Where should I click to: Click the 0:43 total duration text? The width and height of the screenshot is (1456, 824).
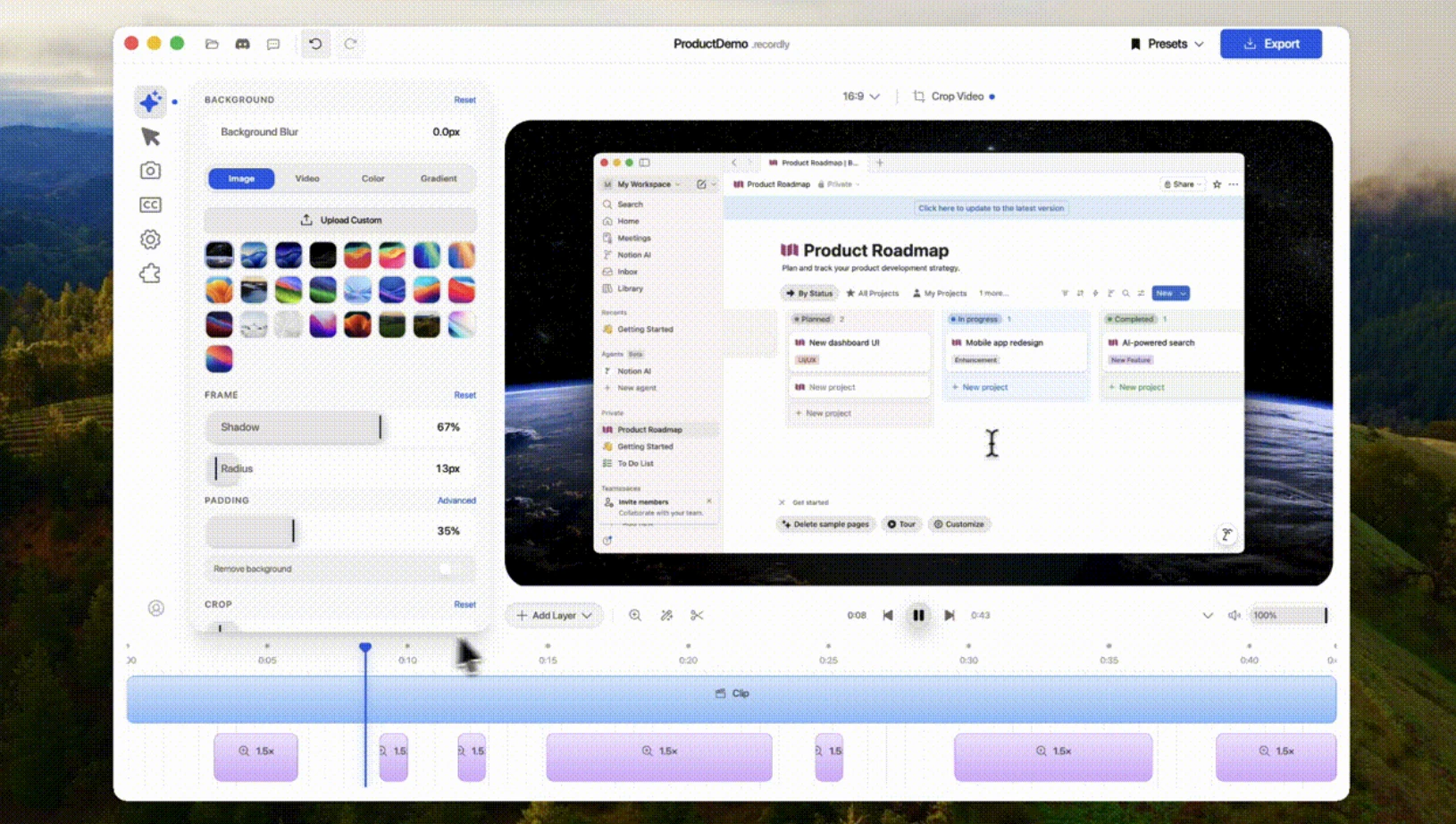[x=981, y=615]
